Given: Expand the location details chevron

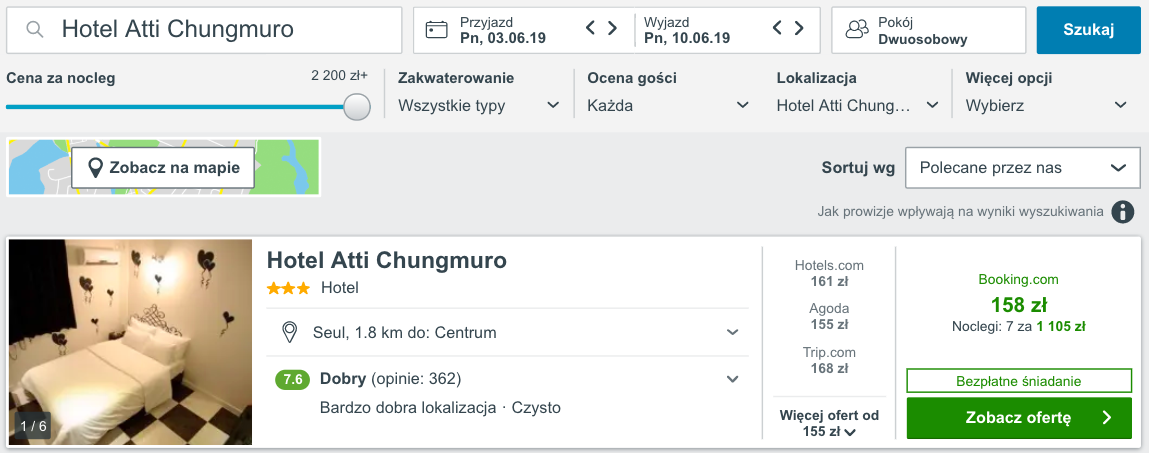Looking at the screenshot, I should tap(732, 332).
